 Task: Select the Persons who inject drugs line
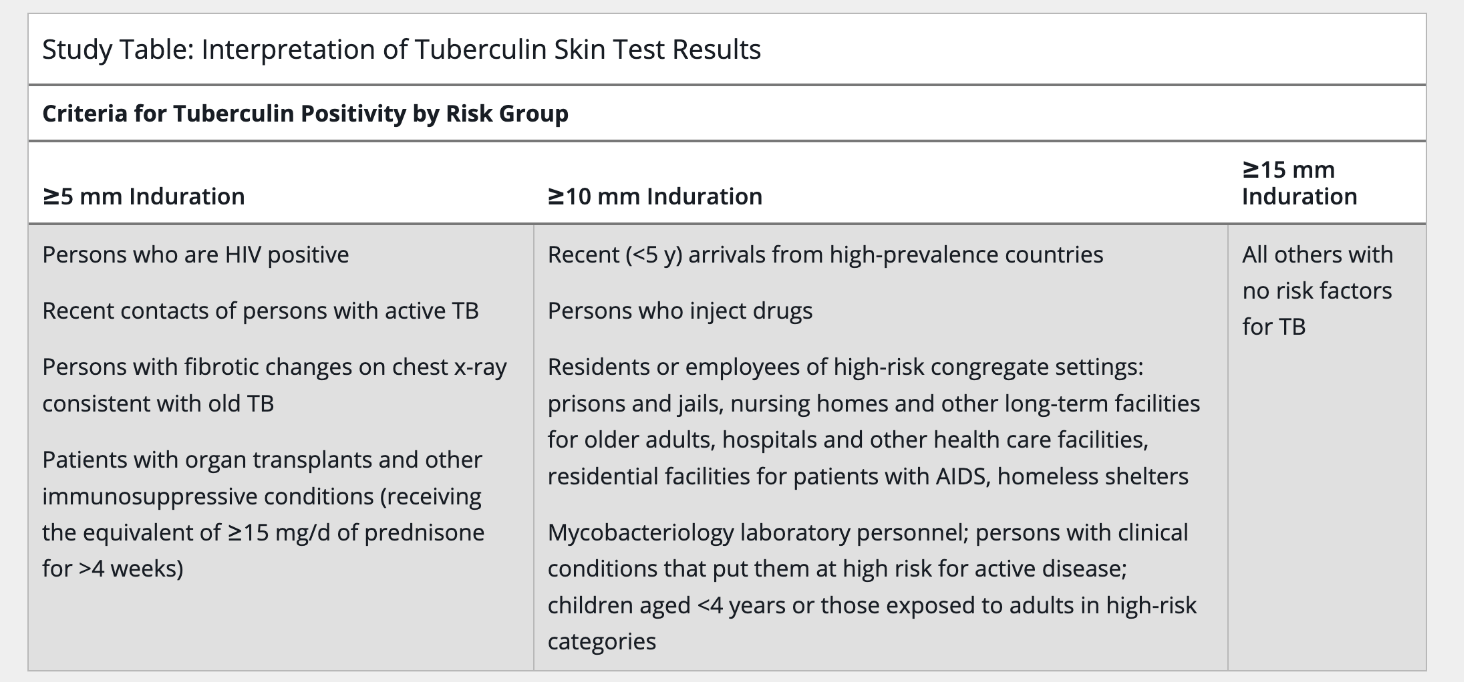point(680,311)
